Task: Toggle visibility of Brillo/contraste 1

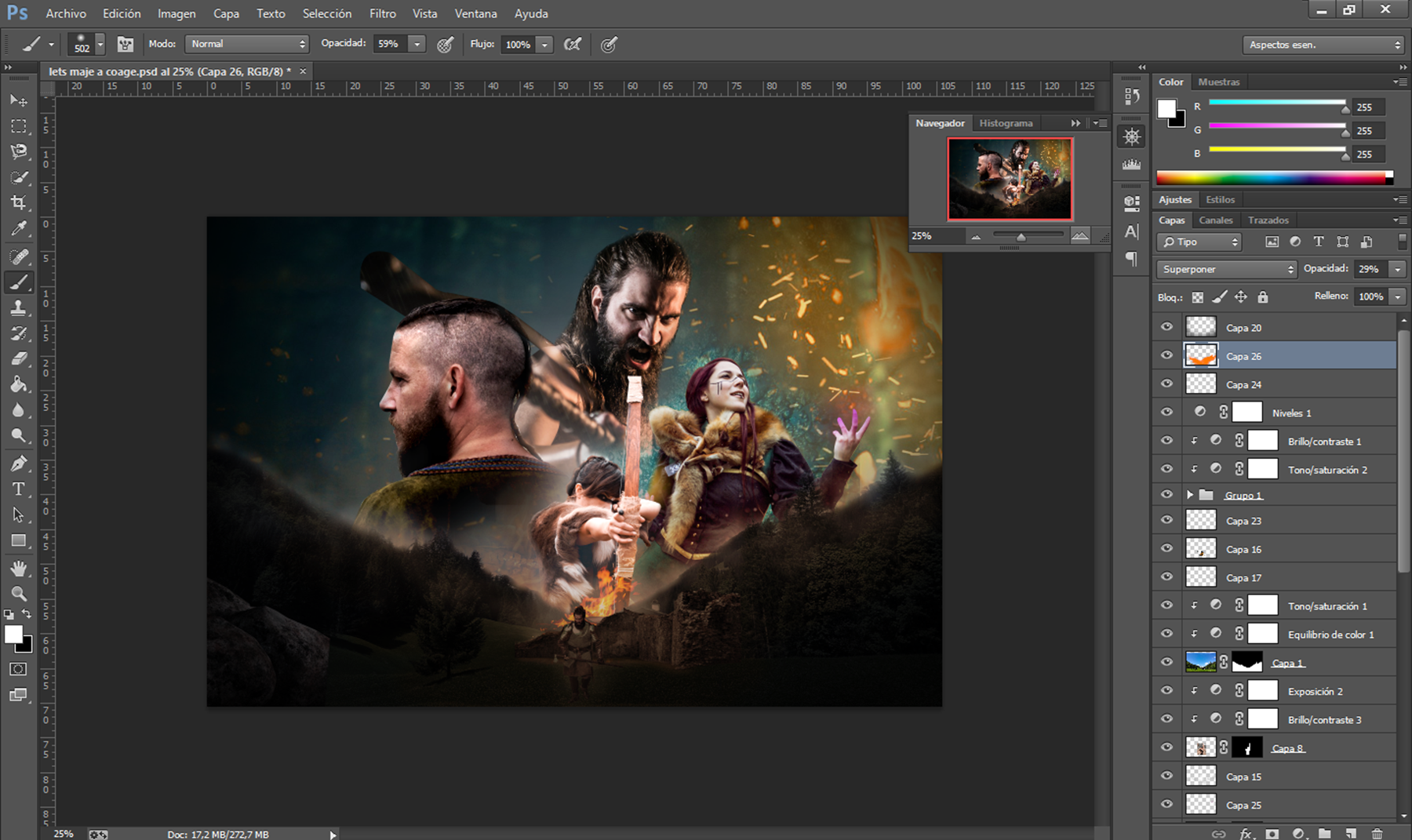Action: [x=1166, y=441]
